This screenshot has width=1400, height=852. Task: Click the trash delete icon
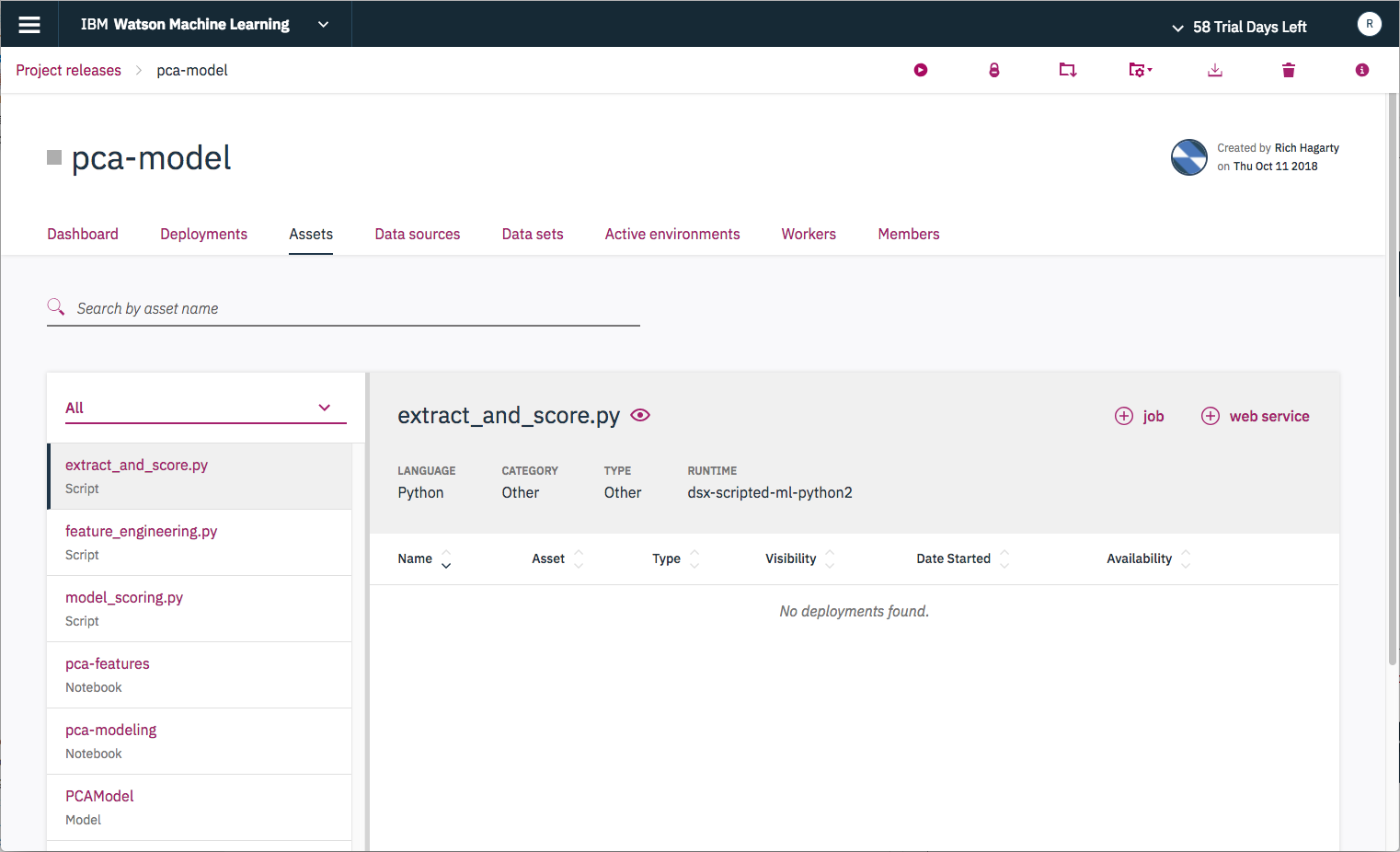1289,70
